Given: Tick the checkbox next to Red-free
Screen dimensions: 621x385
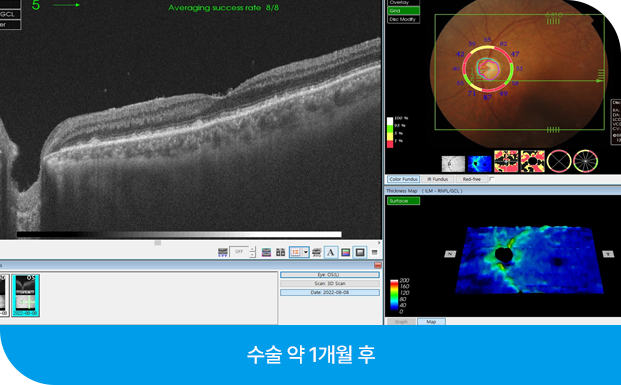Looking at the screenshot, I should point(491,179).
